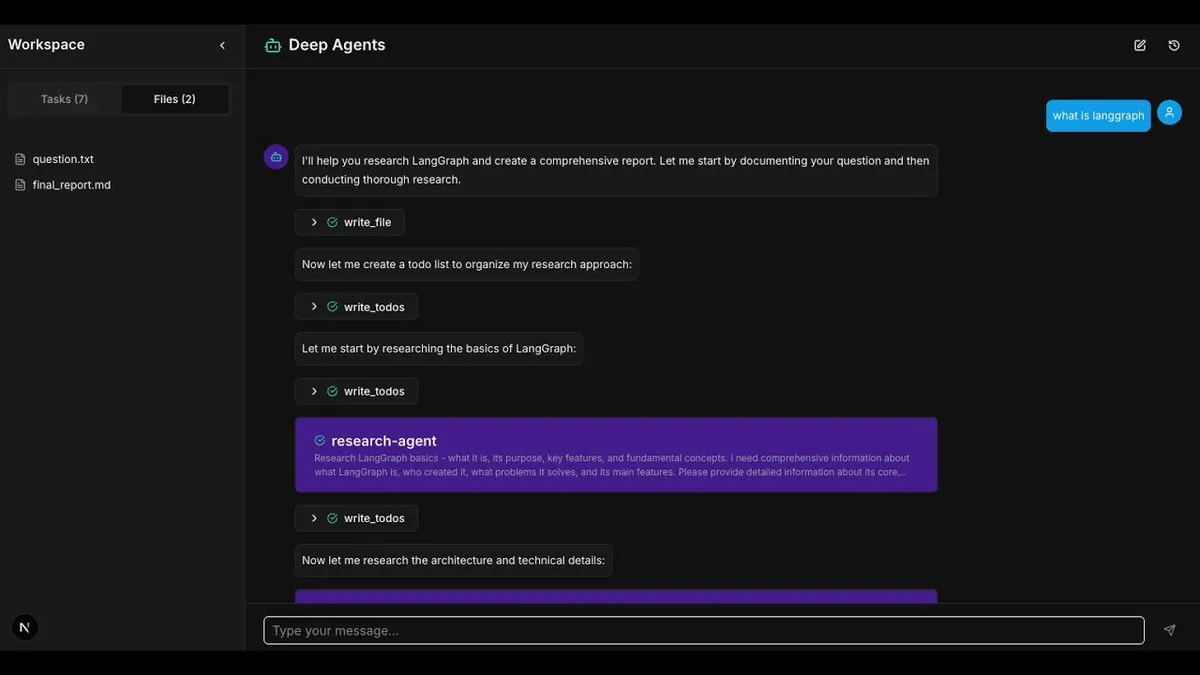Click the Deep Agents title

pos(337,45)
